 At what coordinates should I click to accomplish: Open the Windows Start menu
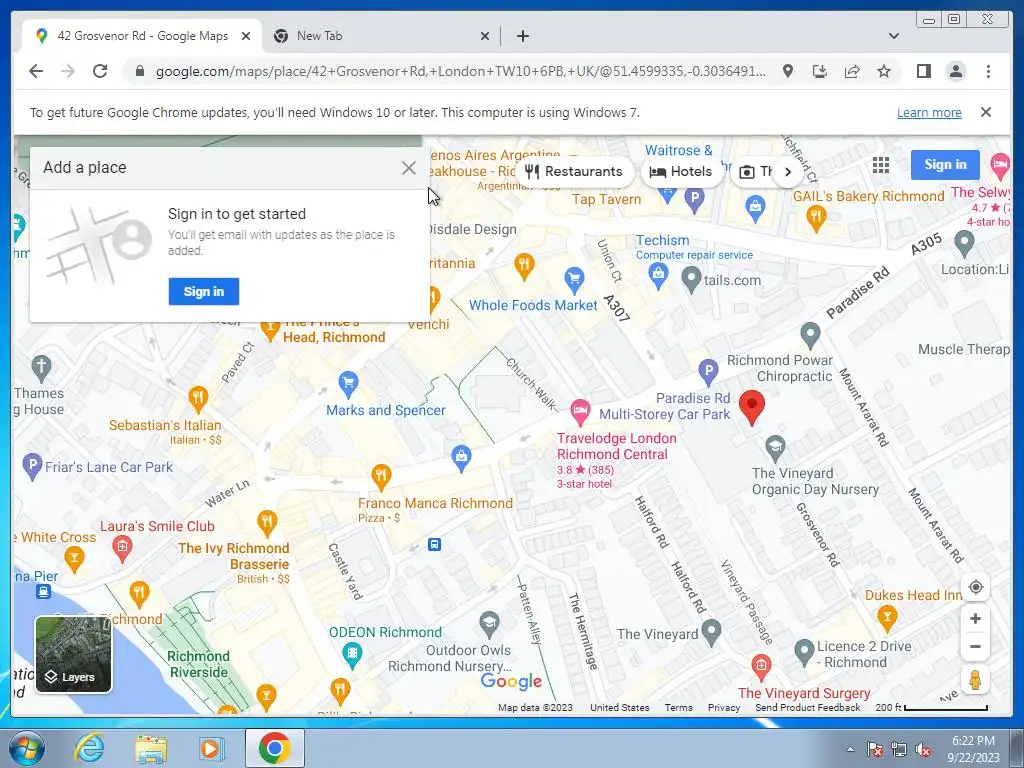click(x=25, y=748)
